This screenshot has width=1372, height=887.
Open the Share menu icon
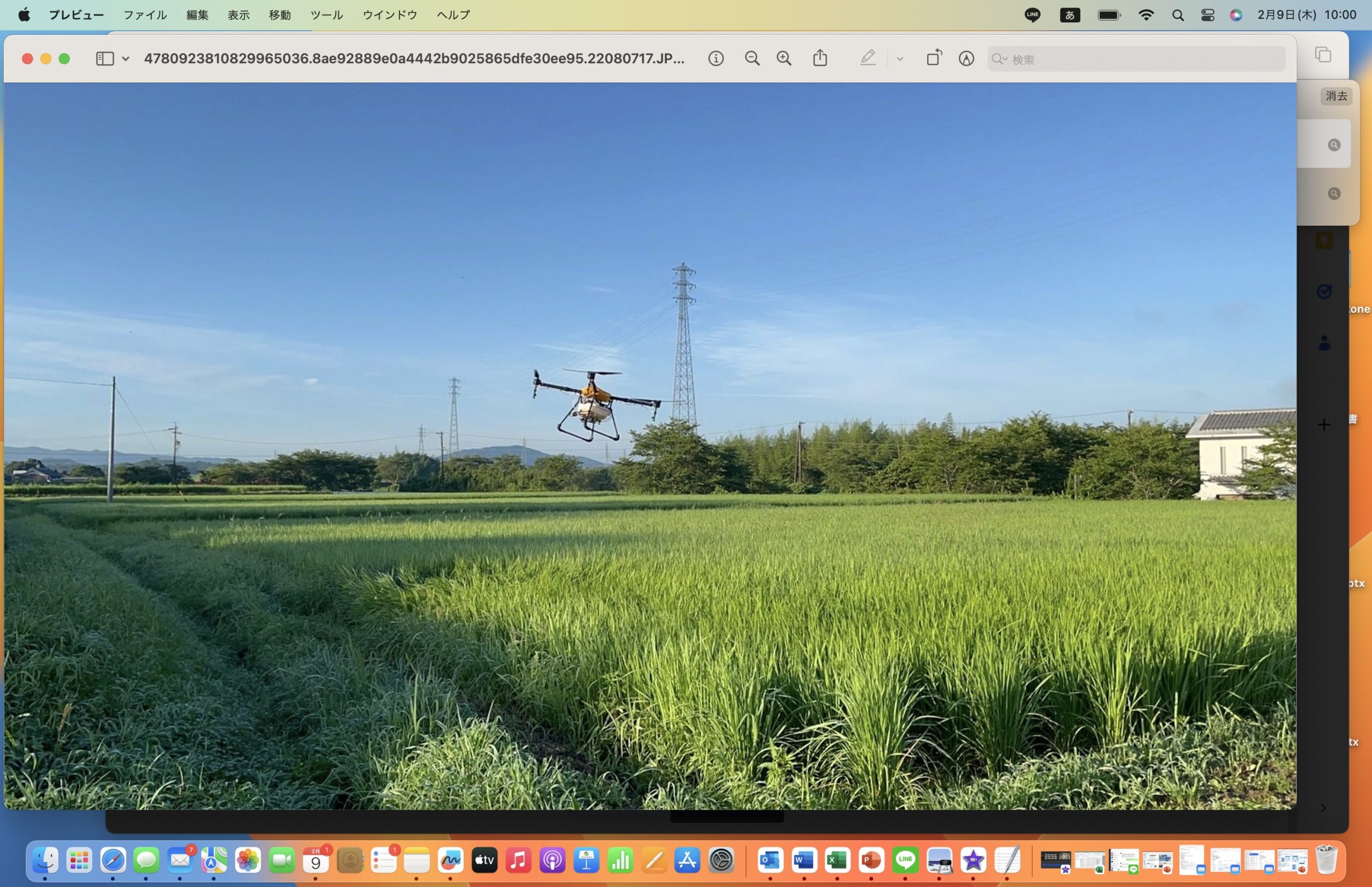[x=819, y=58]
